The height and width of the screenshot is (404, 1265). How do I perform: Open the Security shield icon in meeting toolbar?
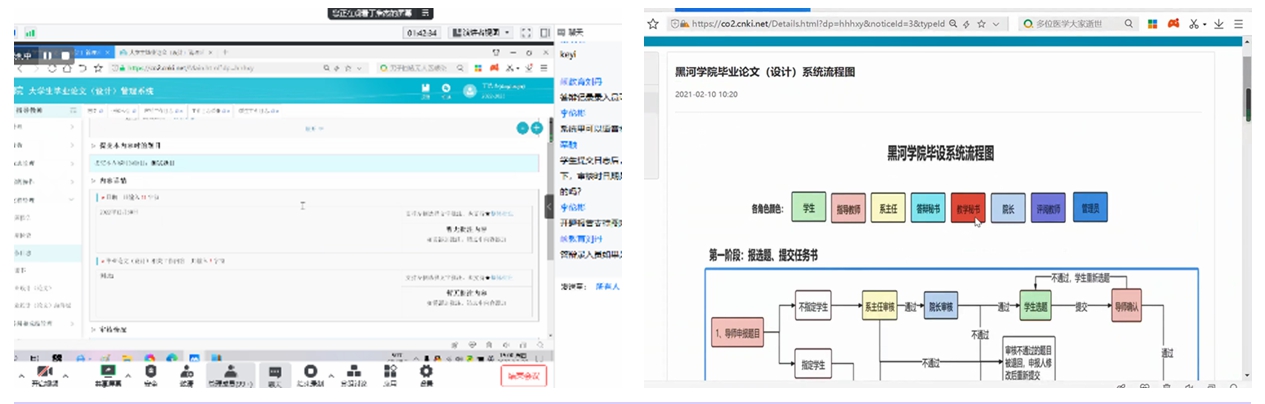coord(151,371)
